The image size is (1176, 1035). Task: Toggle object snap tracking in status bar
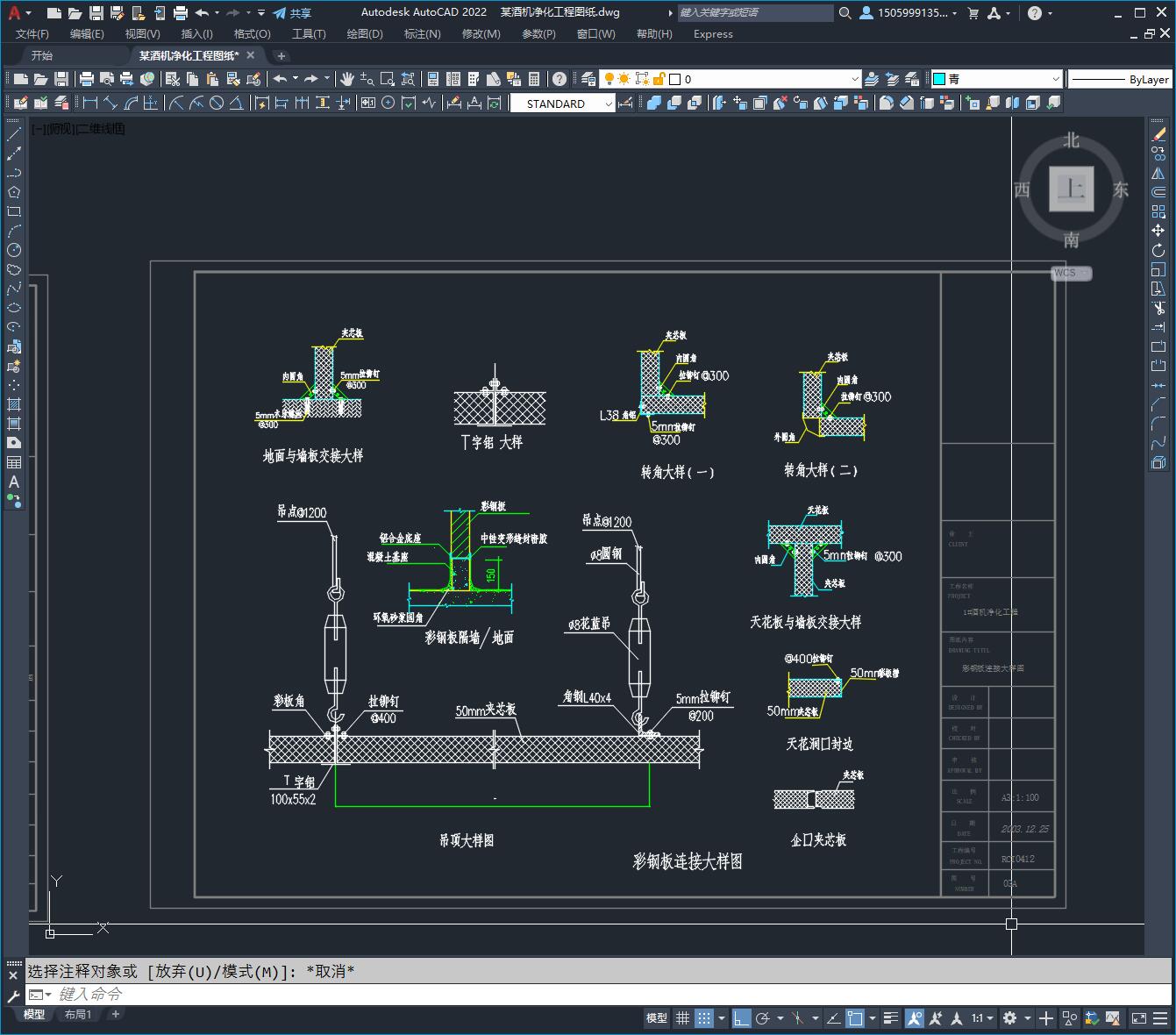[833, 1018]
